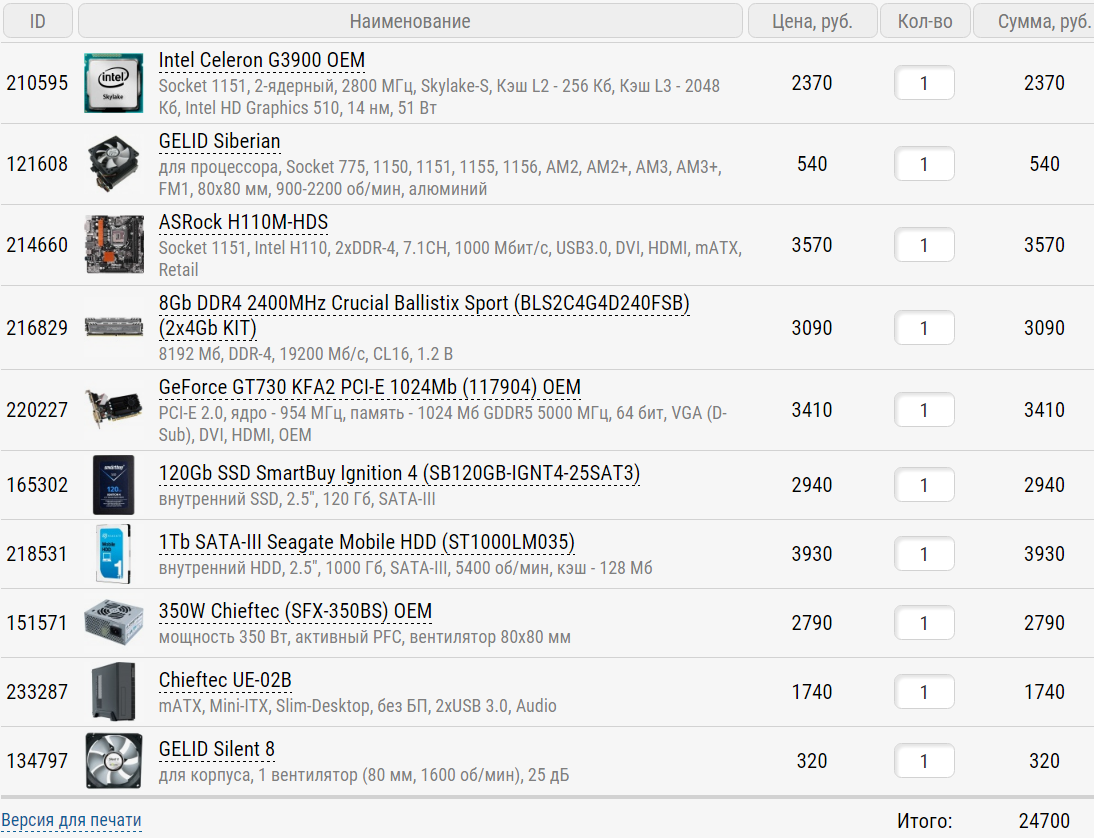Open the 8Gb DDR4 Crucial Ballistix Sport link
1094x838 pixels.
(424, 315)
